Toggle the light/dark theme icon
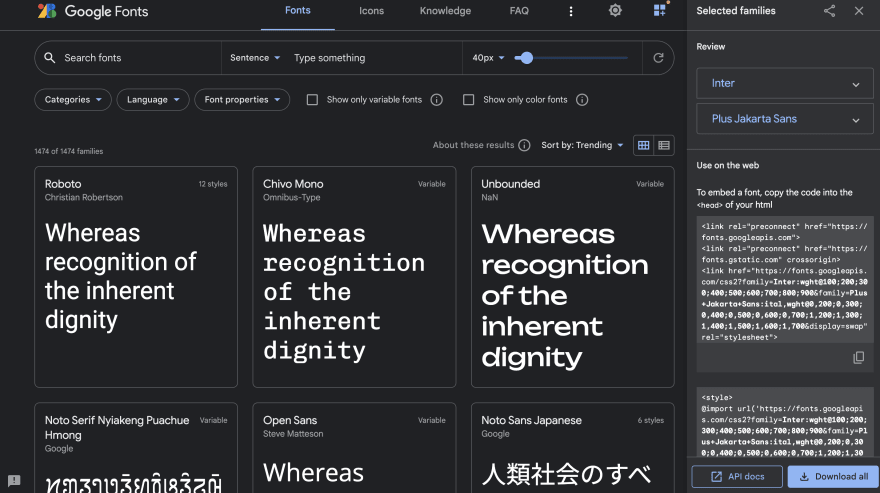This screenshot has width=880, height=493. pos(615,11)
